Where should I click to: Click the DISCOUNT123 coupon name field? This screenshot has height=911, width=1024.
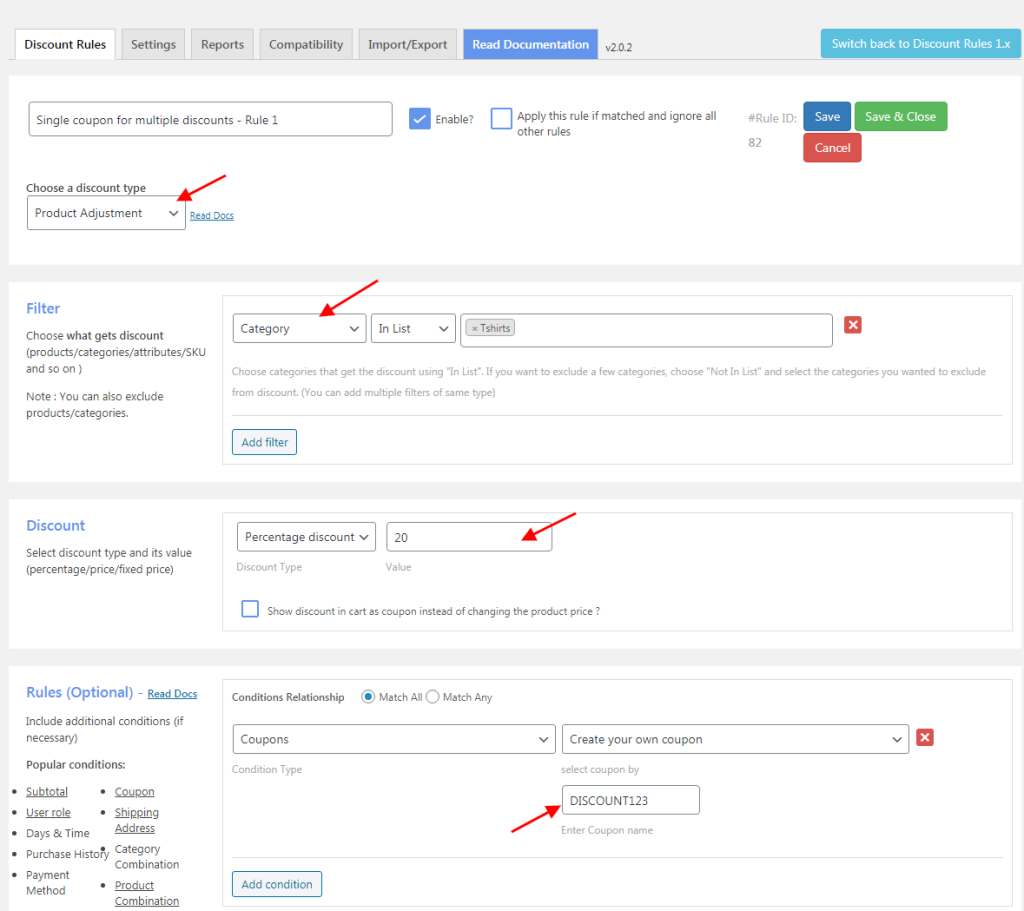630,800
